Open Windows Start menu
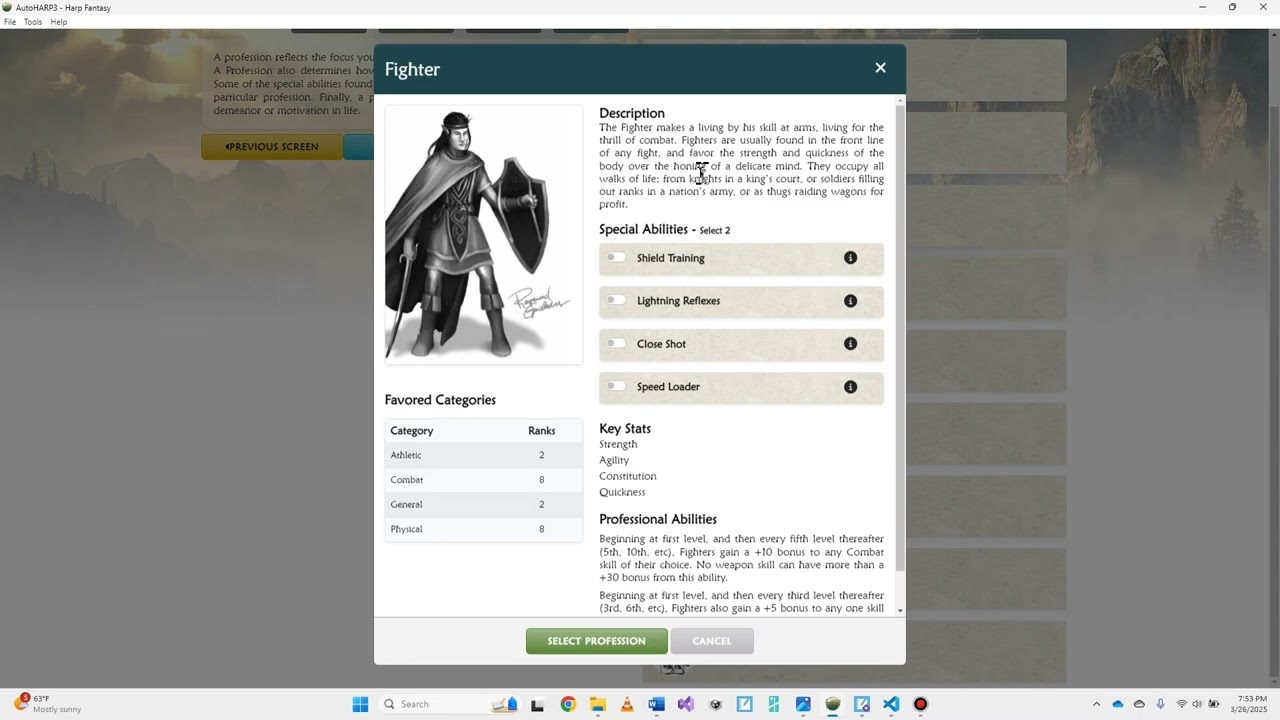Screen dimensions: 1280x720 pyautogui.click(x=360, y=704)
